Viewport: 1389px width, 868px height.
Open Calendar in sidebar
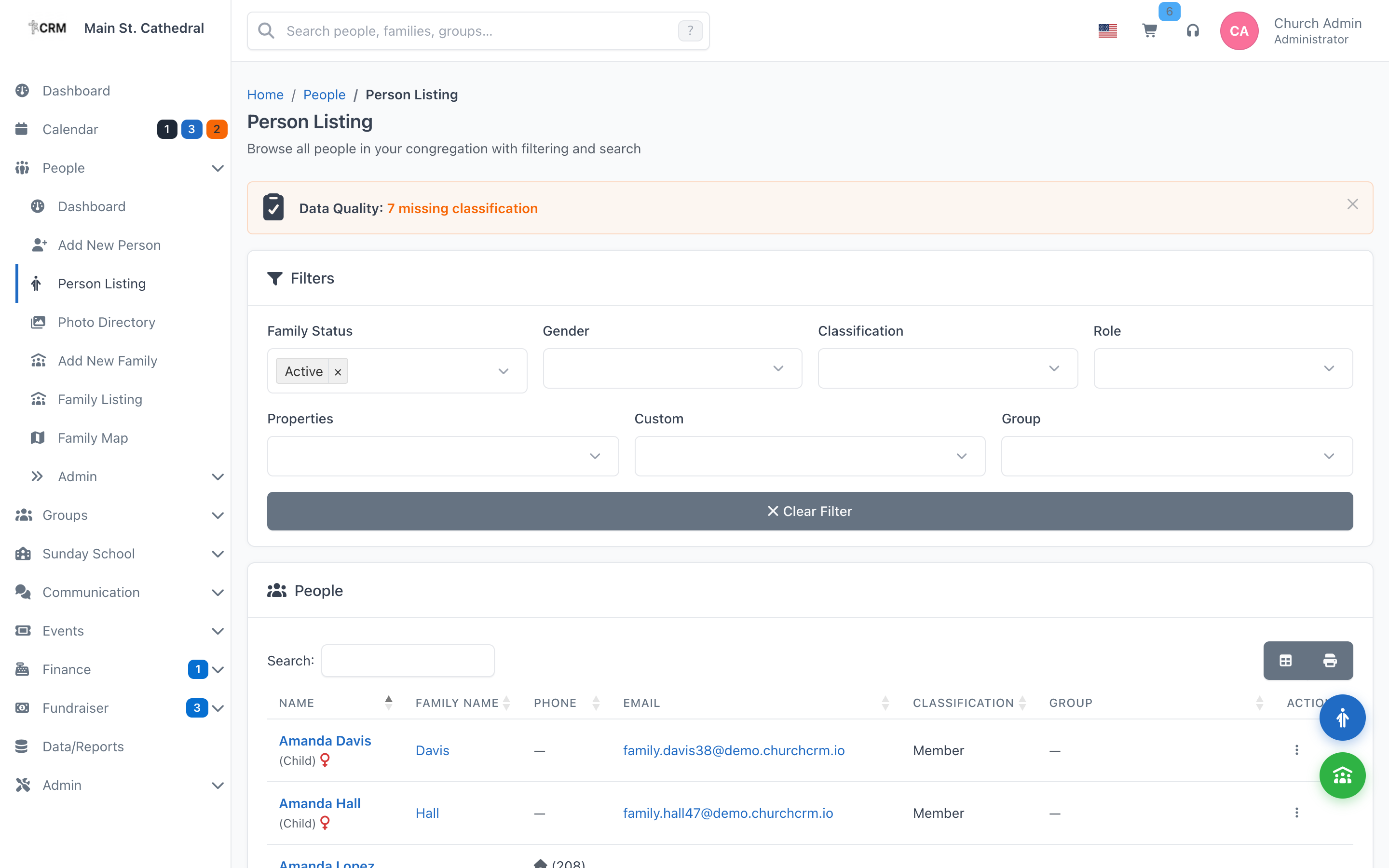coord(70,129)
